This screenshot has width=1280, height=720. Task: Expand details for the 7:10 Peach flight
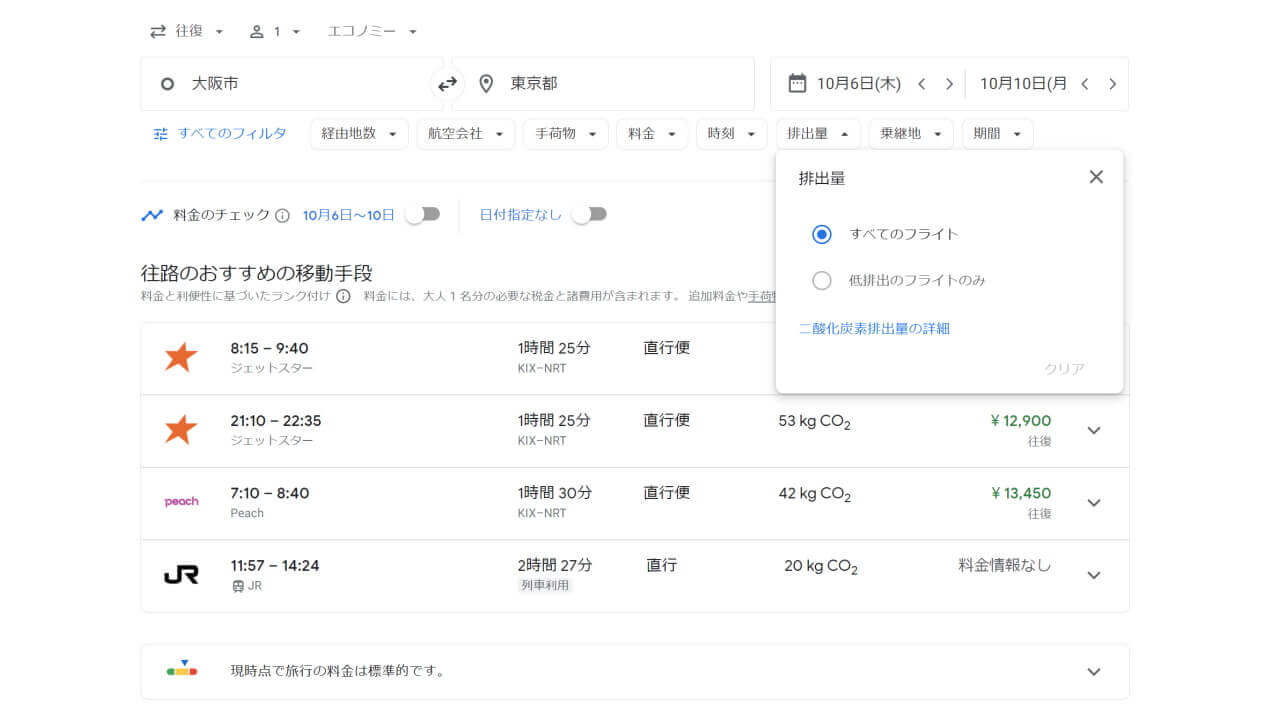point(1093,503)
